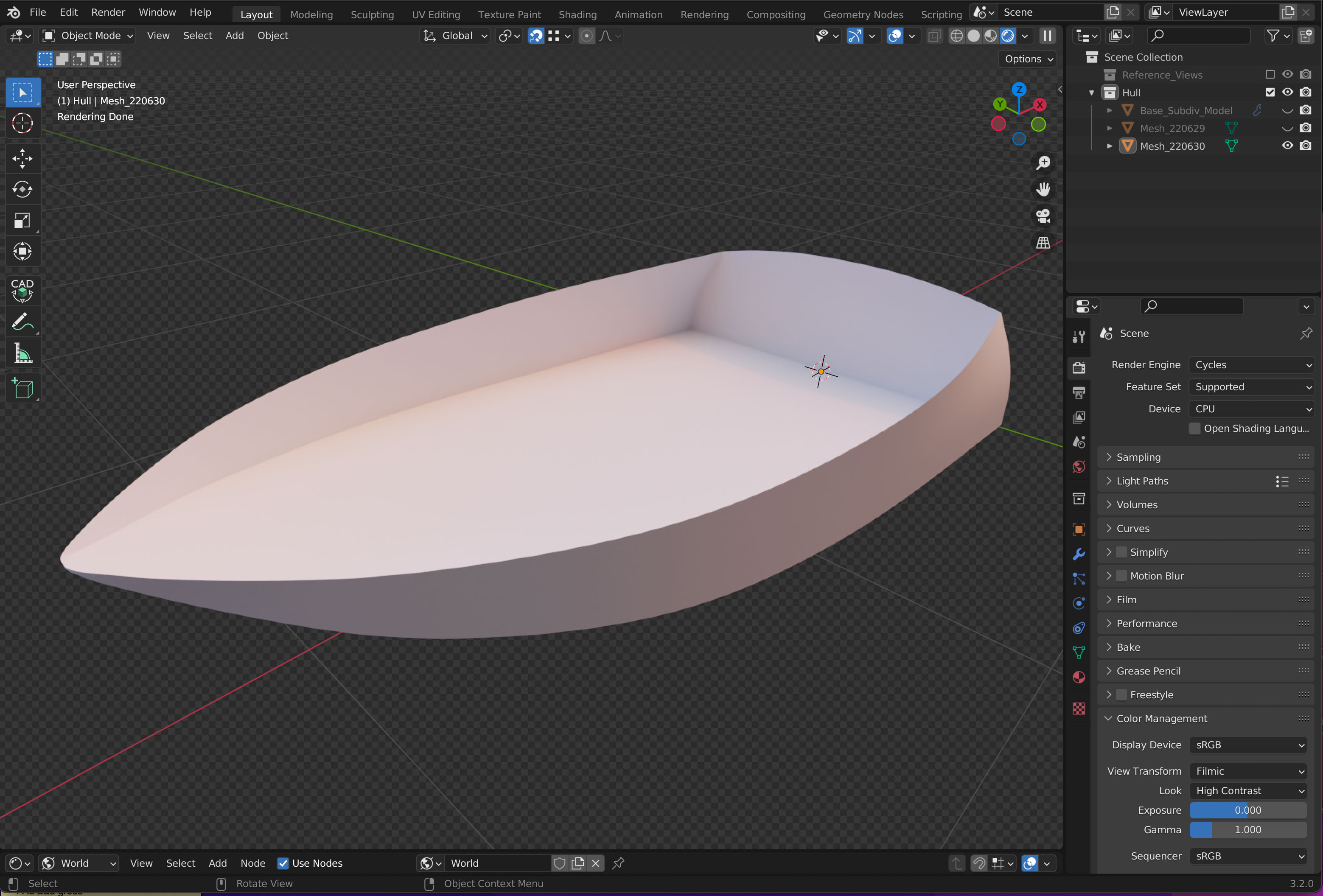The height and width of the screenshot is (896, 1323).
Task: Enable the Motion Blur checkbox
Action: [x=1121, y=576]
